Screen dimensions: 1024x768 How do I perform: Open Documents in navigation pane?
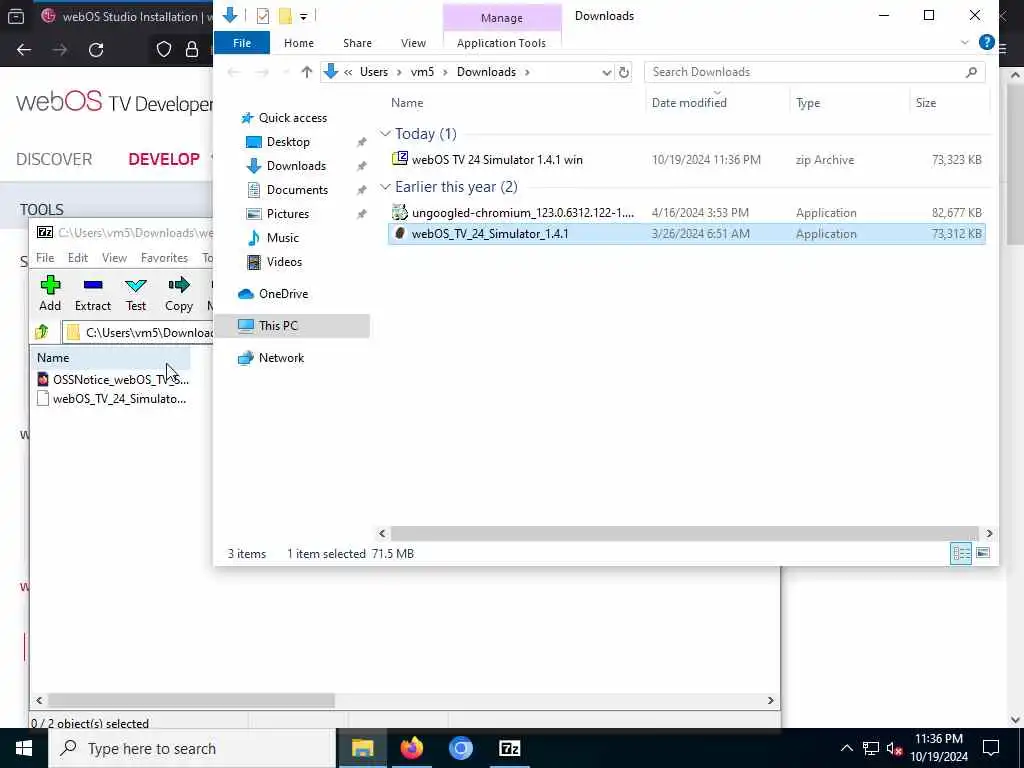297,190
